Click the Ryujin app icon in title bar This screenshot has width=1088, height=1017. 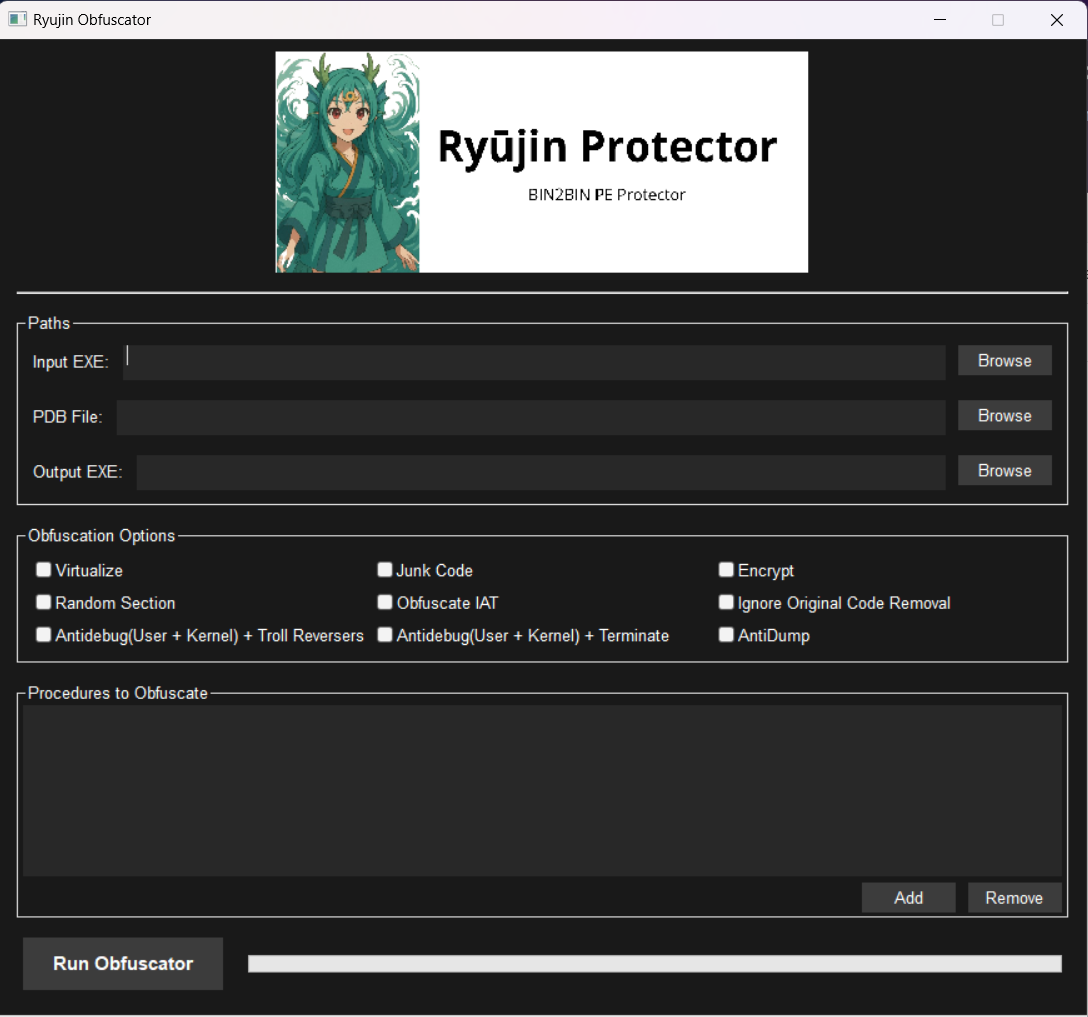[17, 19]
